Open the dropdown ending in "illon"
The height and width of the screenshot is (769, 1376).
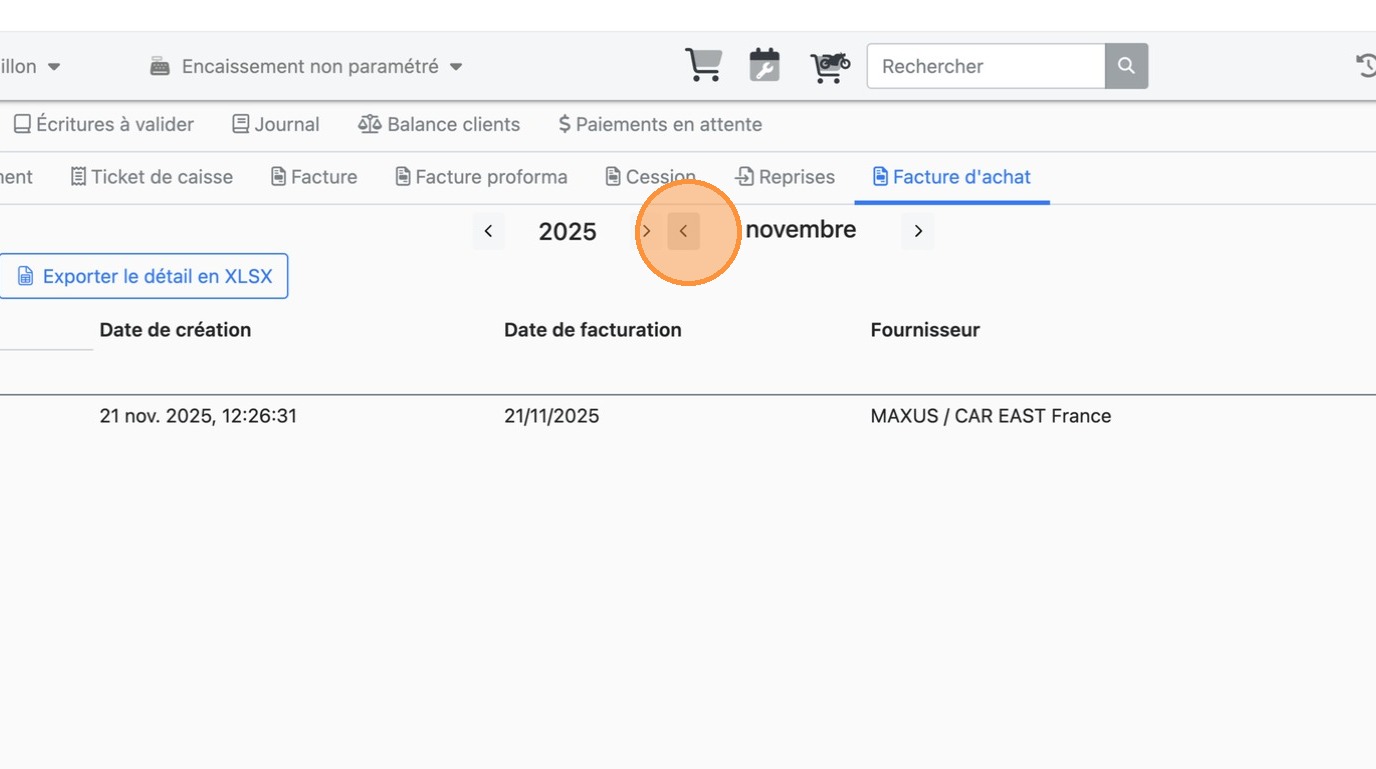[30, 67]
